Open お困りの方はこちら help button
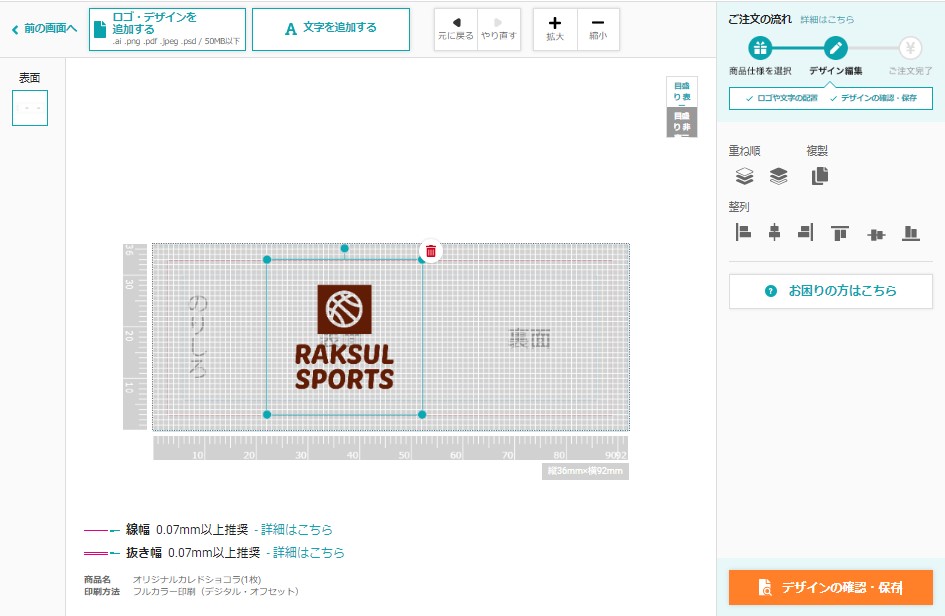 pos(830,291)
